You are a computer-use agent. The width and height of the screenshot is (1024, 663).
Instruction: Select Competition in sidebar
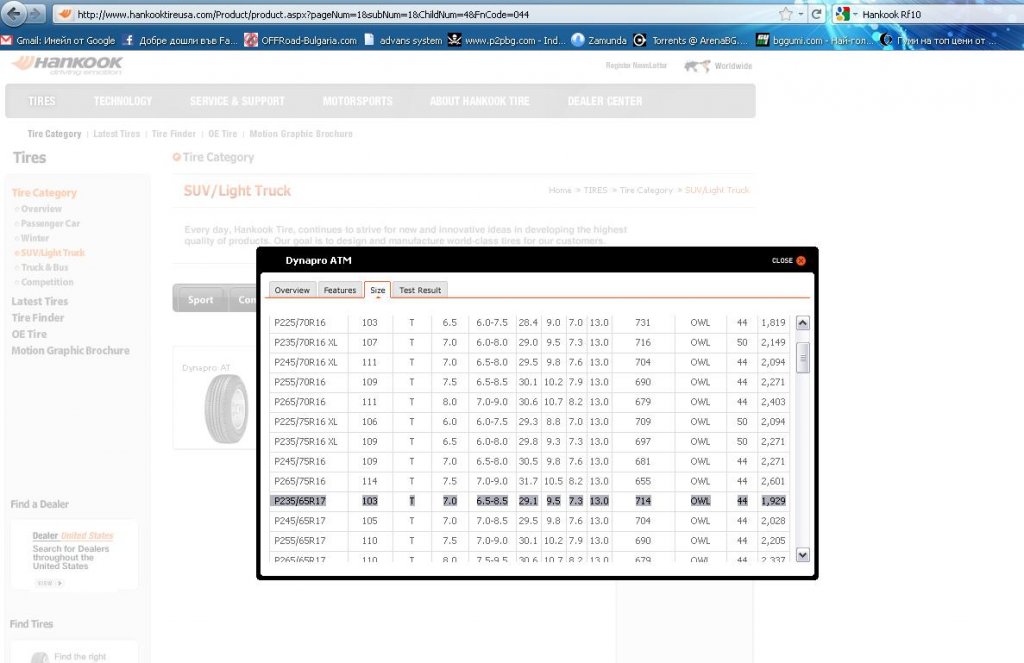pyautogui.click(x=46, y=282)
